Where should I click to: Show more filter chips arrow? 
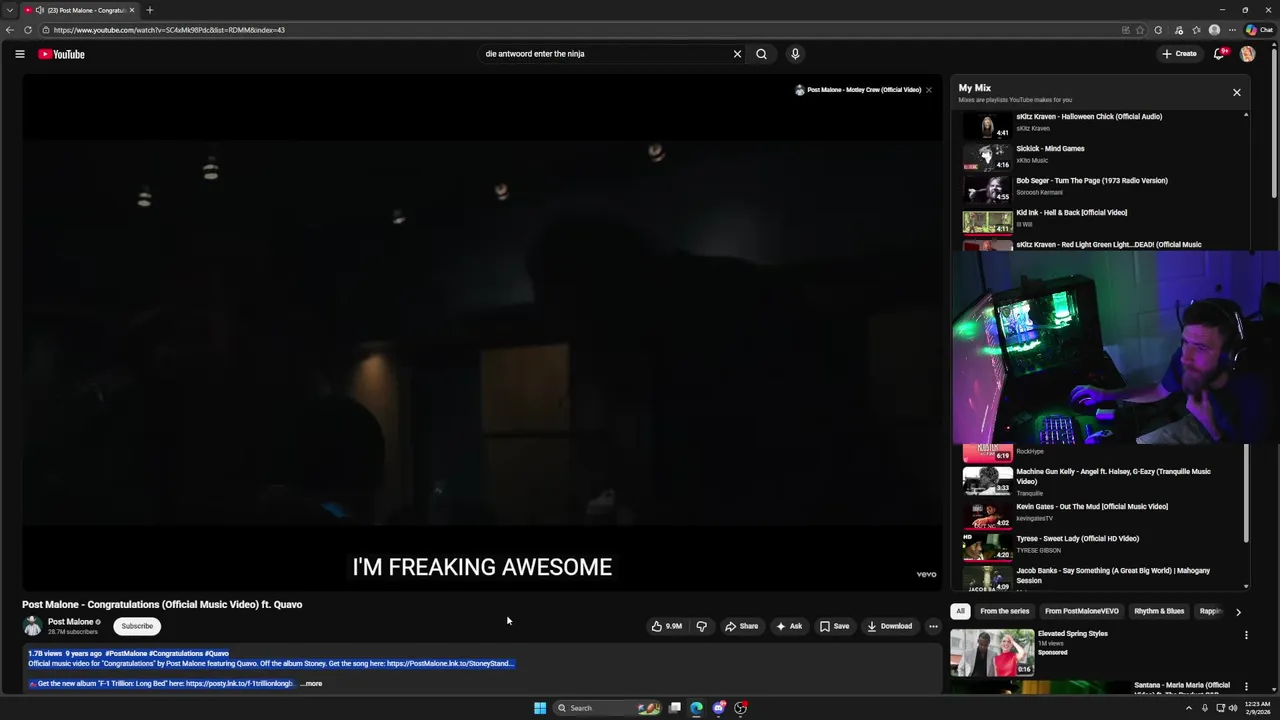click(1238, 612)
